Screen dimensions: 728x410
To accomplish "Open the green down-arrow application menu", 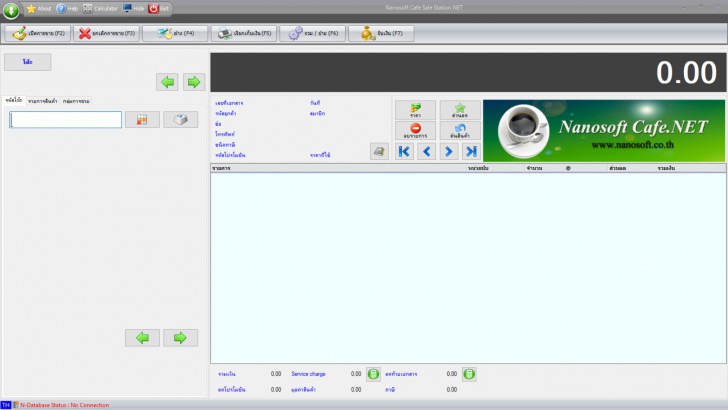I will point(11,10).
